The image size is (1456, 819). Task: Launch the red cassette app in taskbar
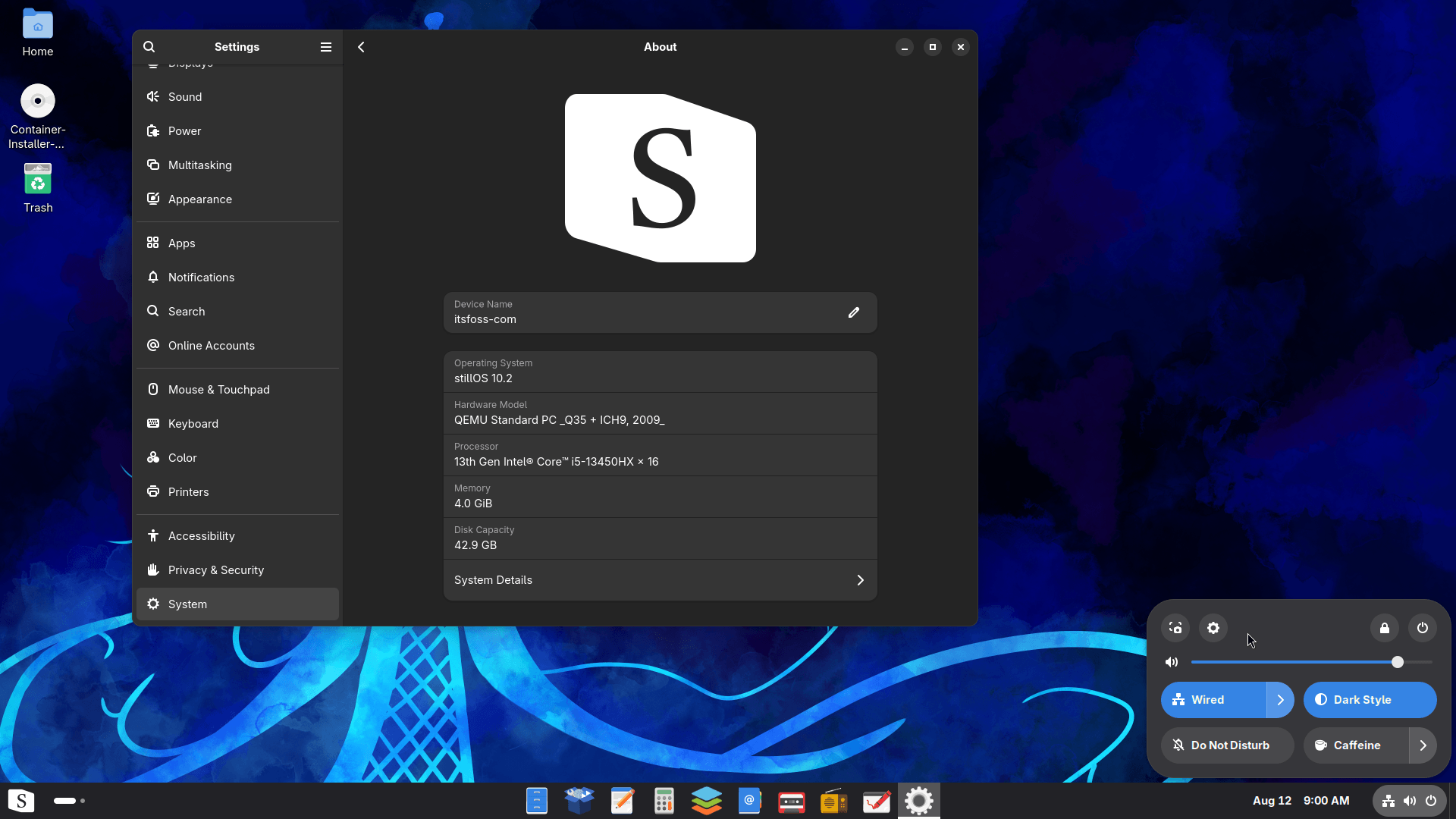tap(792, 801)
